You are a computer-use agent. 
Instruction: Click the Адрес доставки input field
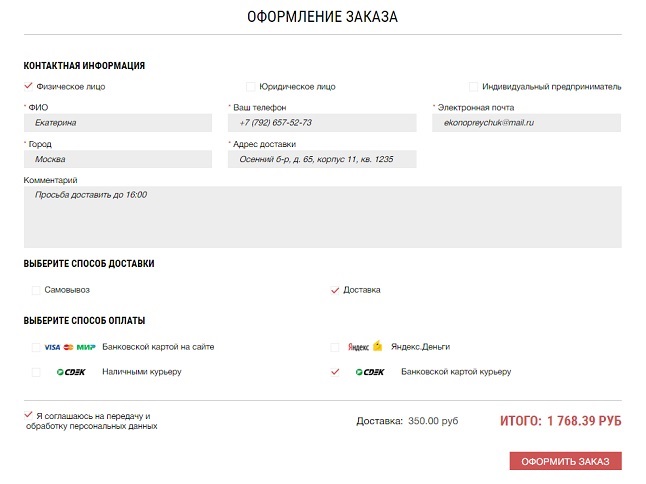[322, 159]
